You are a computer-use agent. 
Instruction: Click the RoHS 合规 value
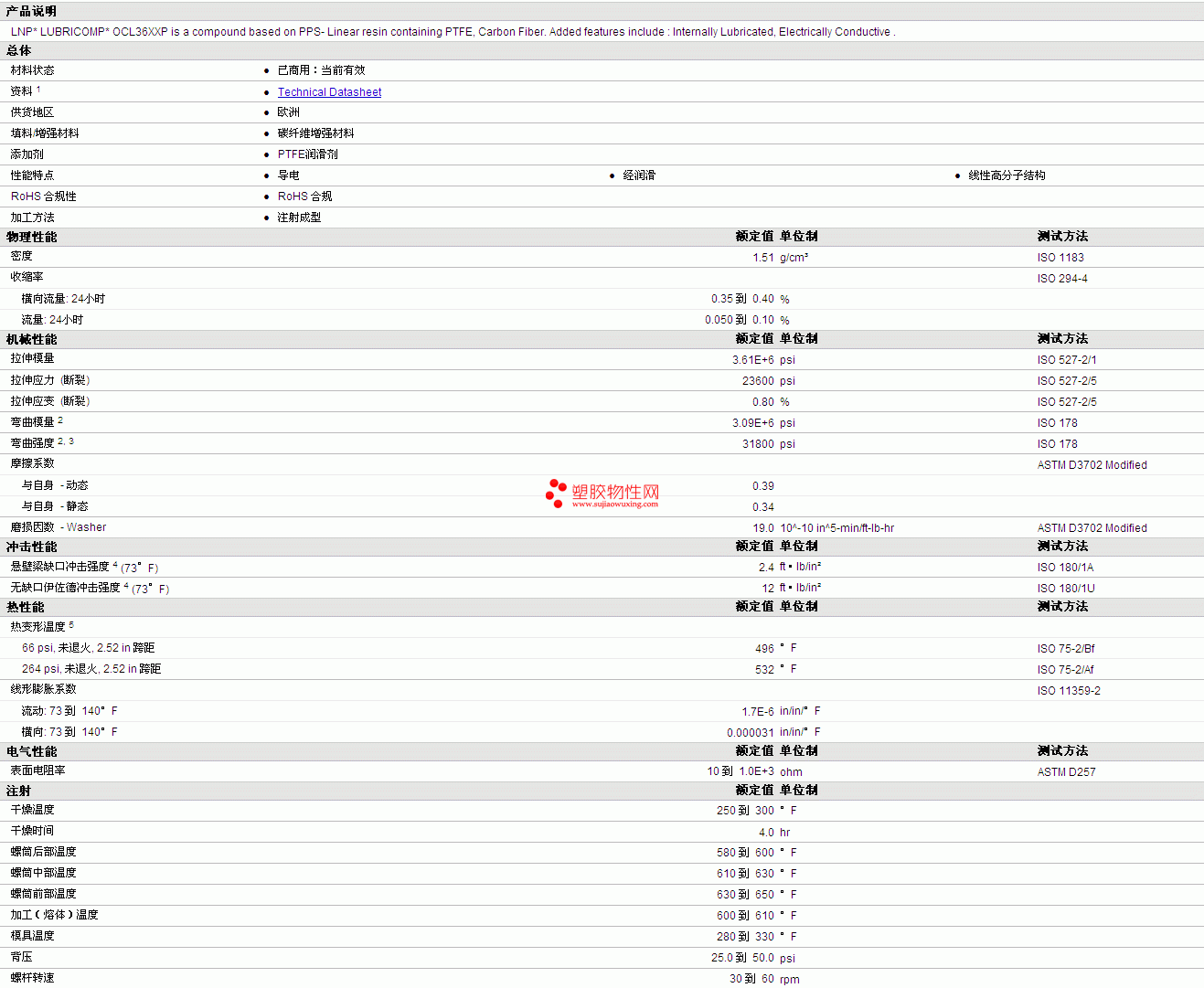tap(304, 197)
